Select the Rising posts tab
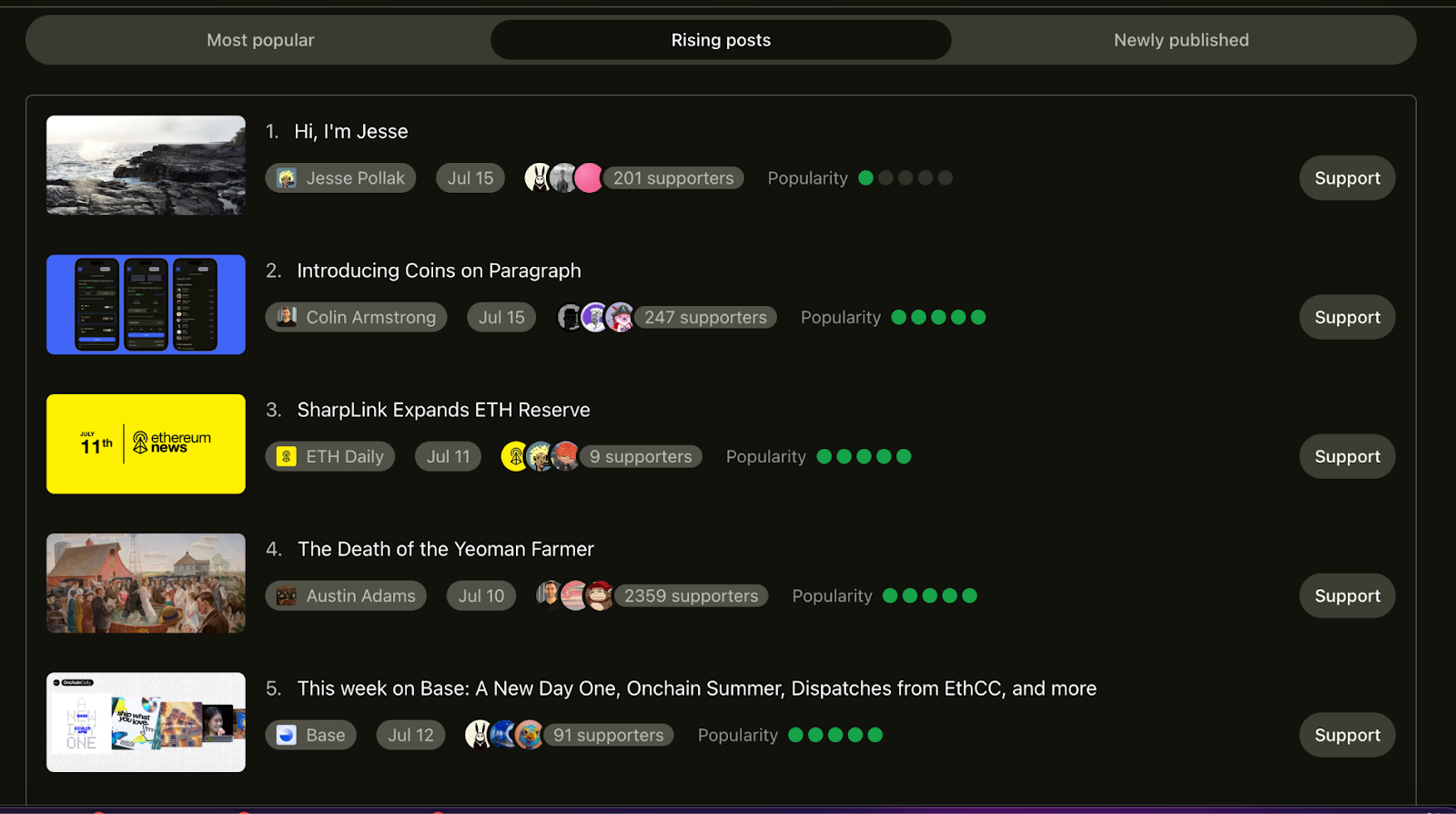 tap(721, 40)
